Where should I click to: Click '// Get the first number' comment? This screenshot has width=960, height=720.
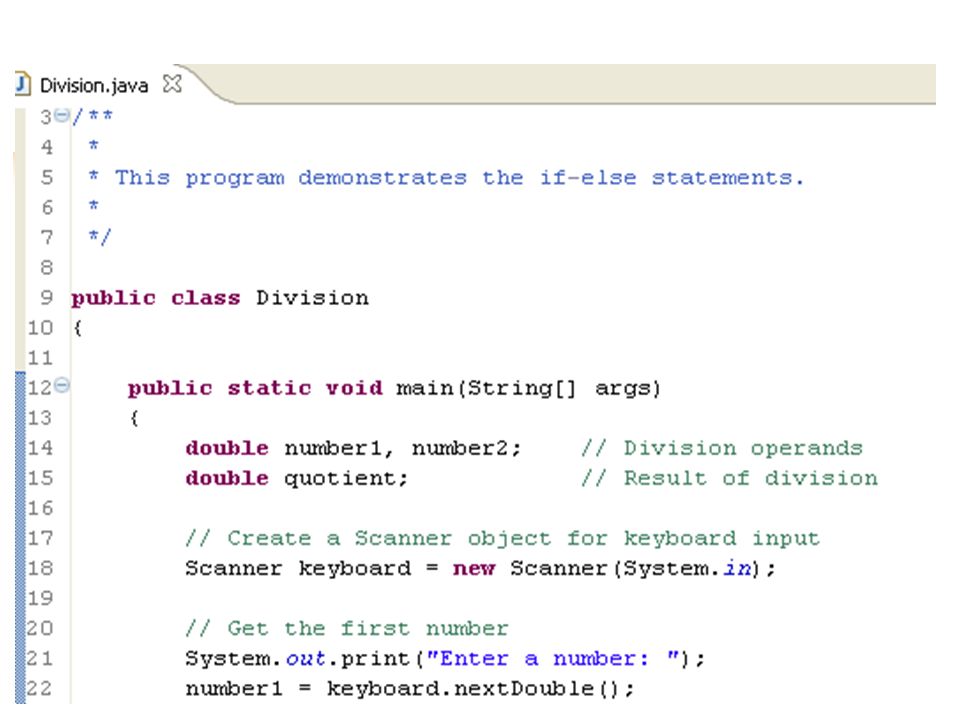[347, 629]
